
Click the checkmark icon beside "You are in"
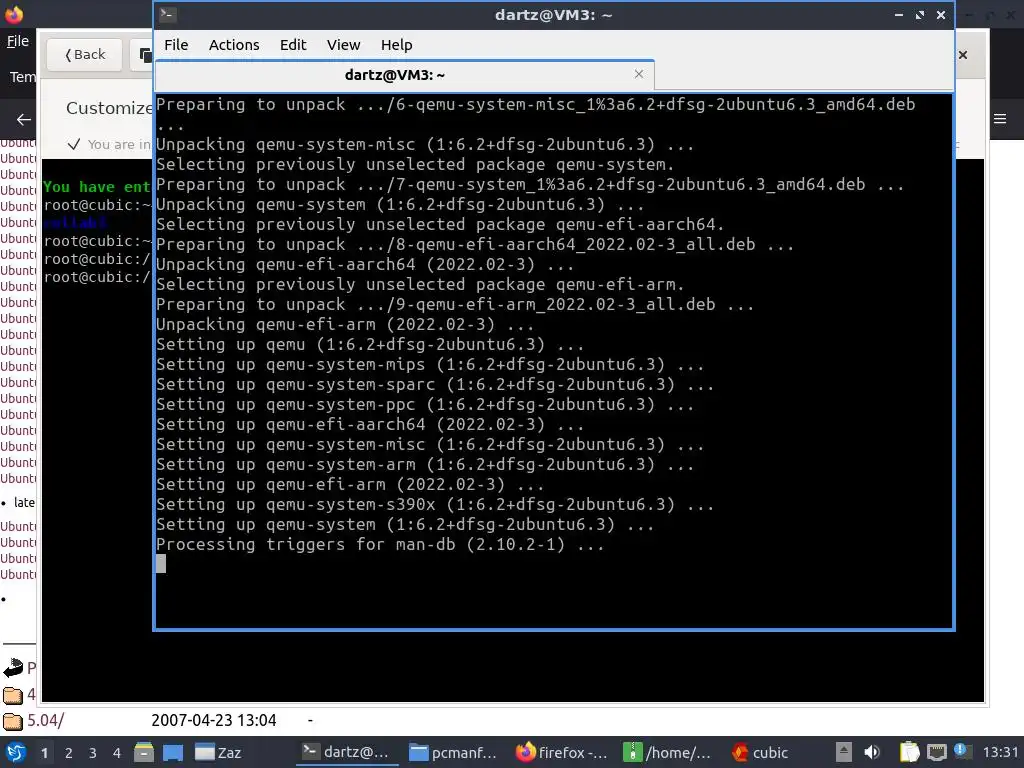click(74, 144)
